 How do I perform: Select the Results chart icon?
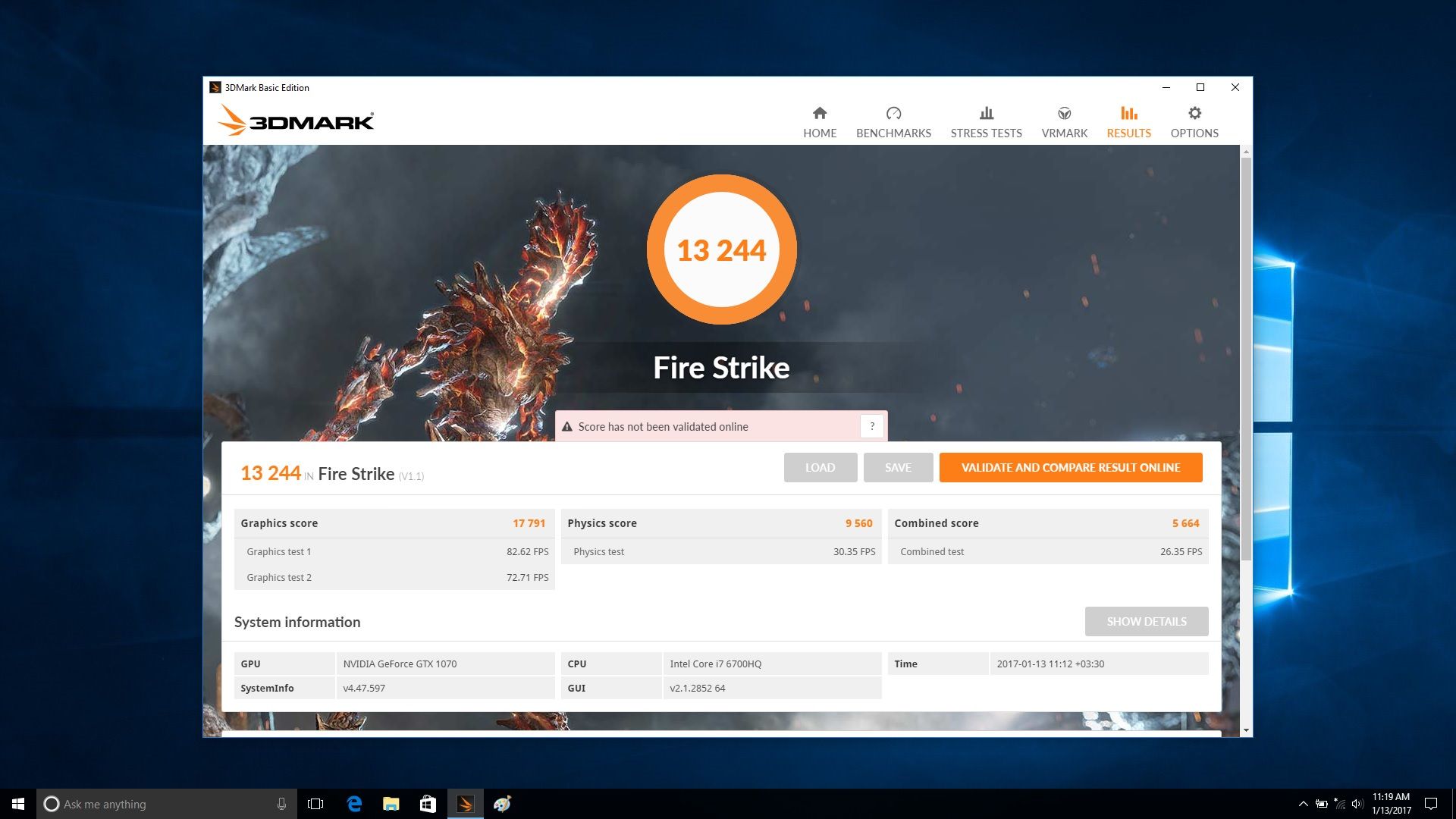pos(1128,113)
